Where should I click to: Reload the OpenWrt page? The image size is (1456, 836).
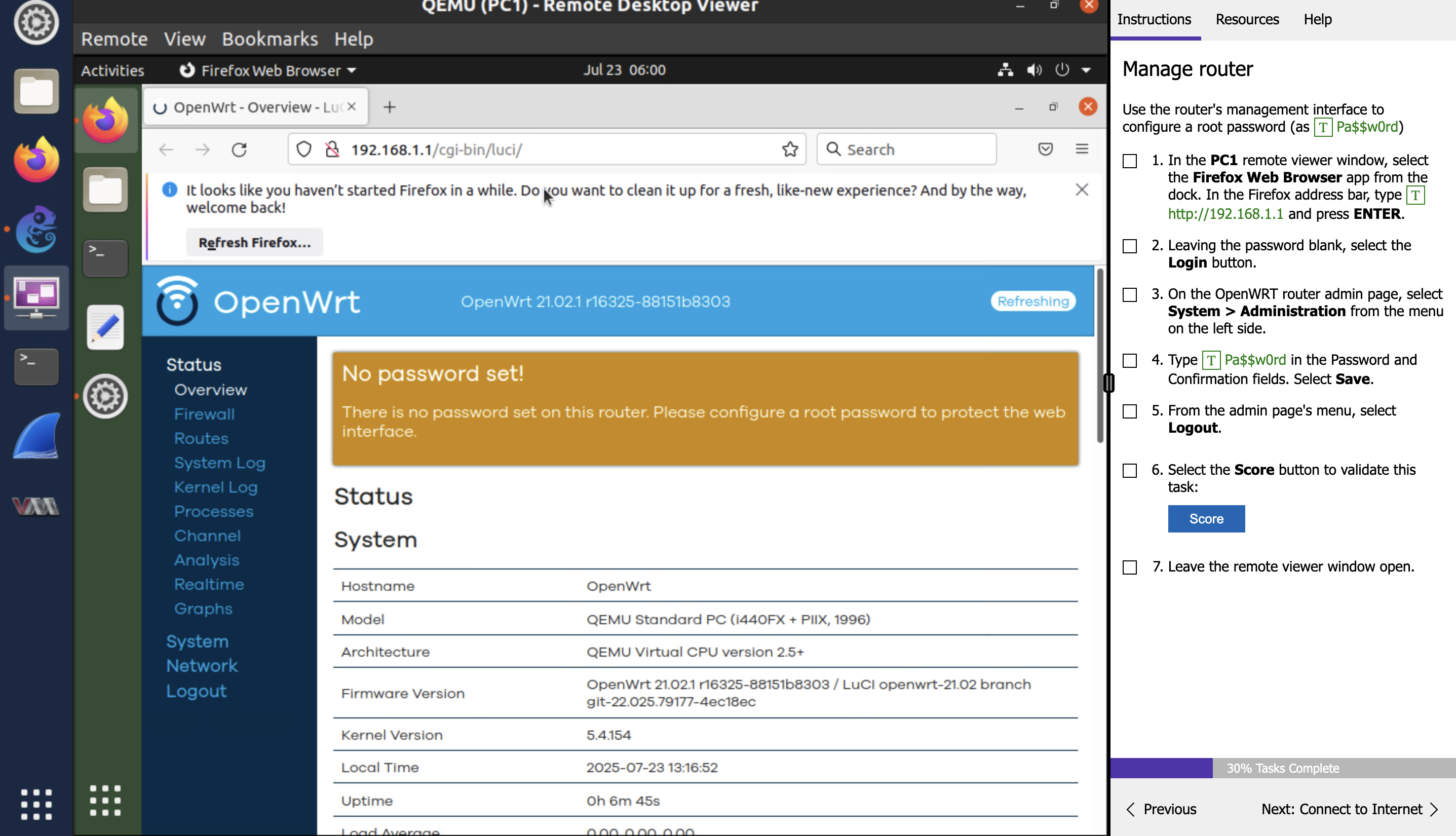240,150
